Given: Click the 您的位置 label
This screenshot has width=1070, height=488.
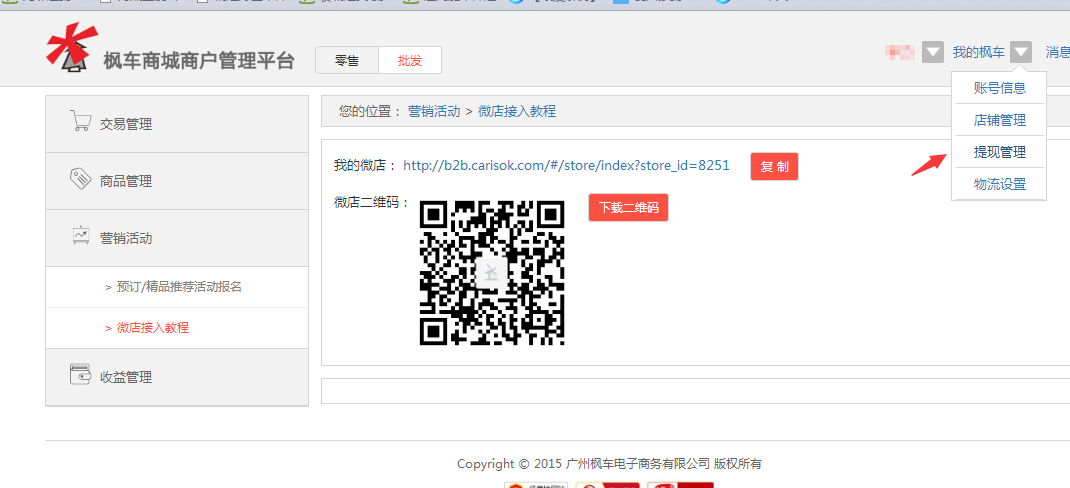Looking at the screenshot, I should pos(370,111).
